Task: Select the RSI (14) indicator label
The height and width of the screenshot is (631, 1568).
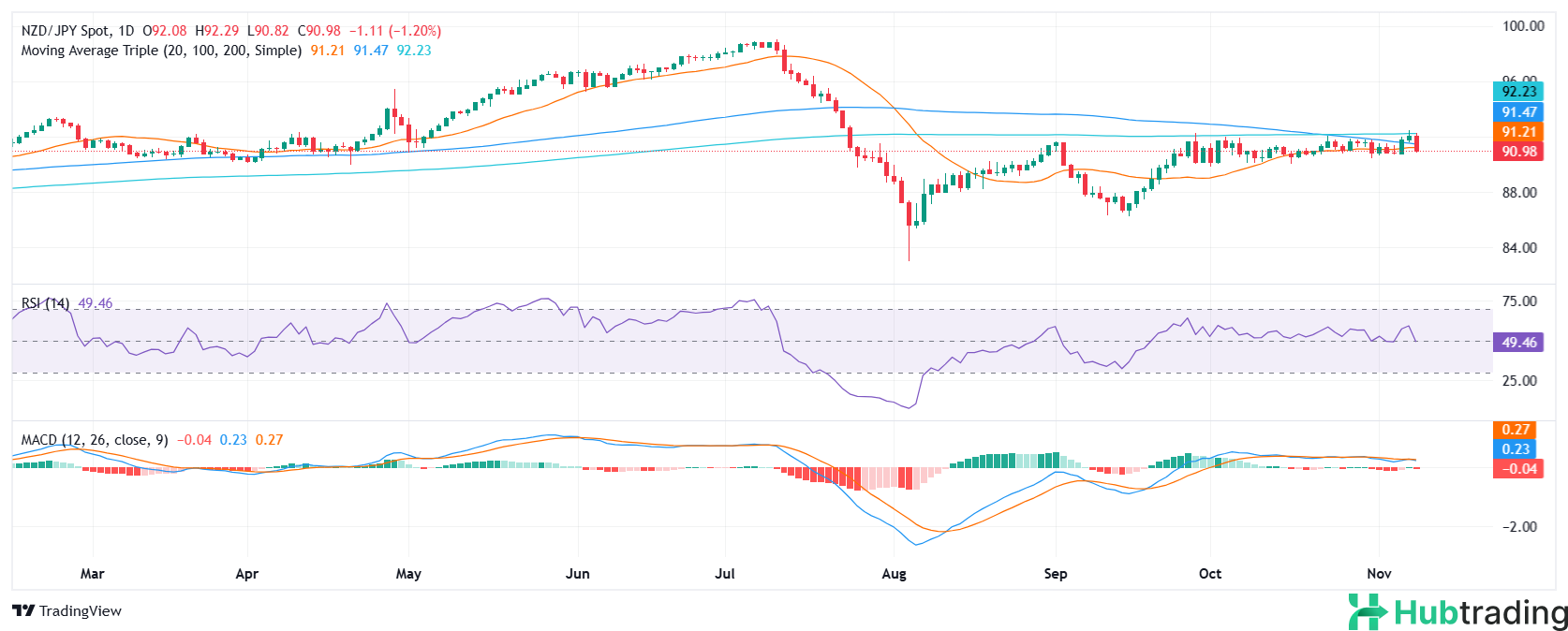Action: (45, 303)
